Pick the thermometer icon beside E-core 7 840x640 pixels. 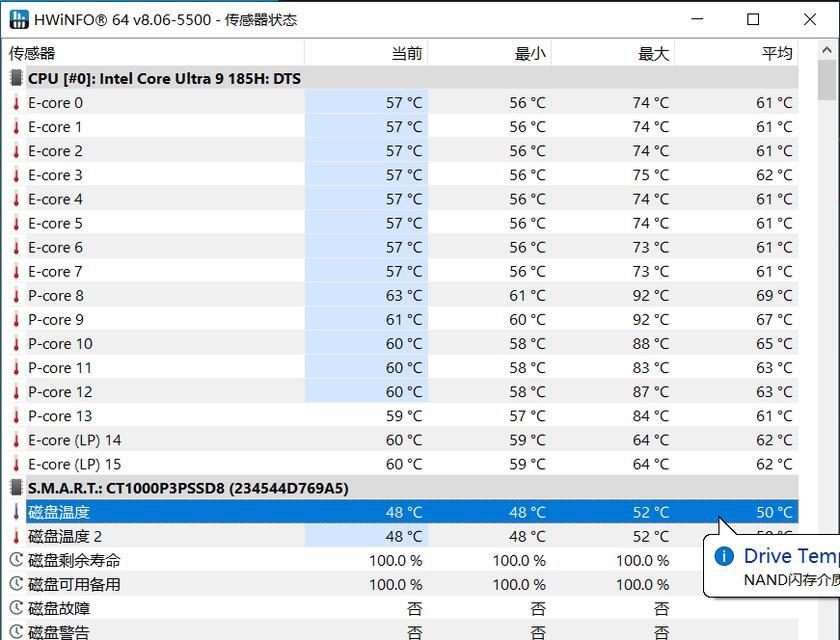16,272
